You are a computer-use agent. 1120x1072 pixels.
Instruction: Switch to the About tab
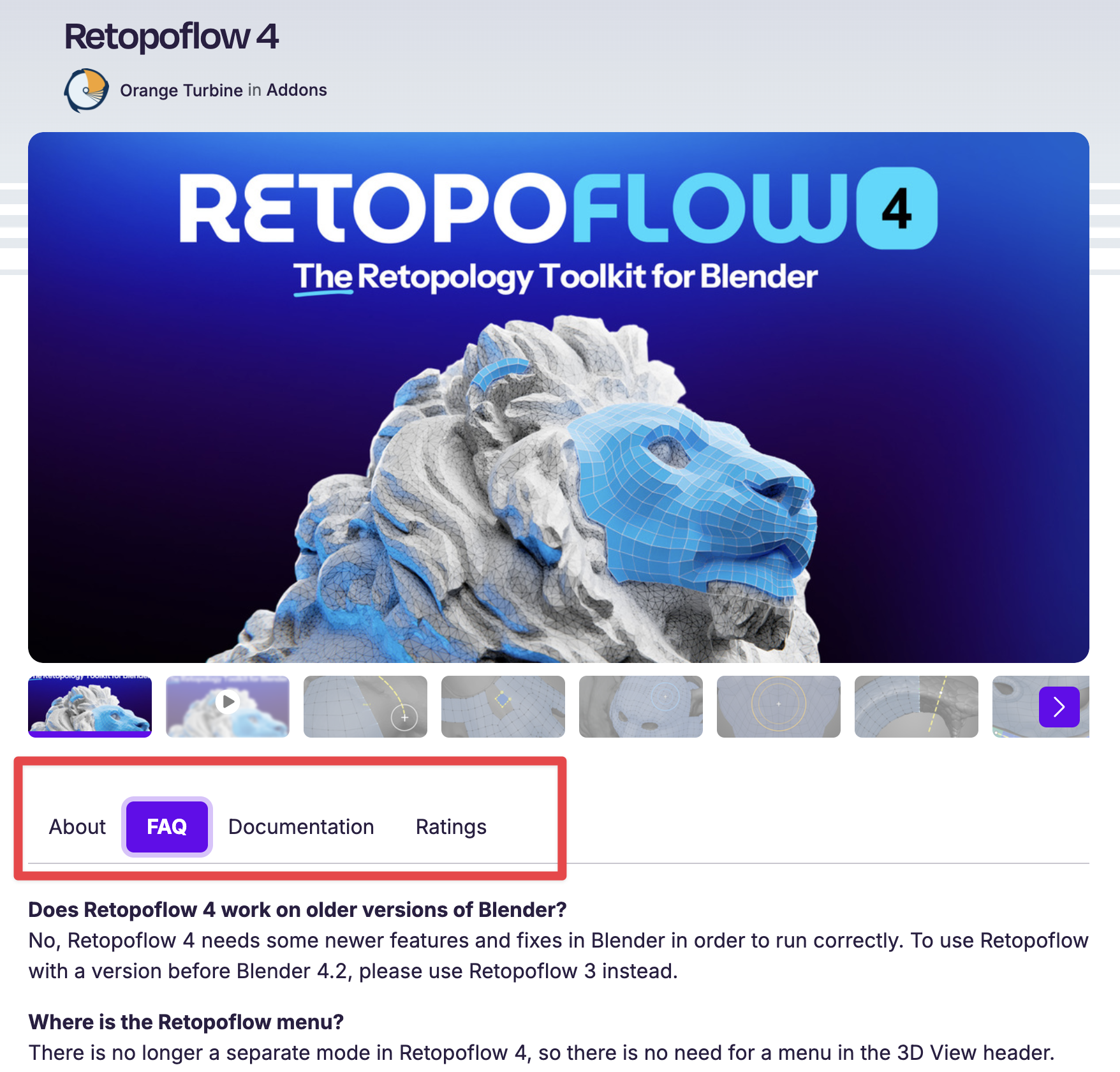(77, 826)
